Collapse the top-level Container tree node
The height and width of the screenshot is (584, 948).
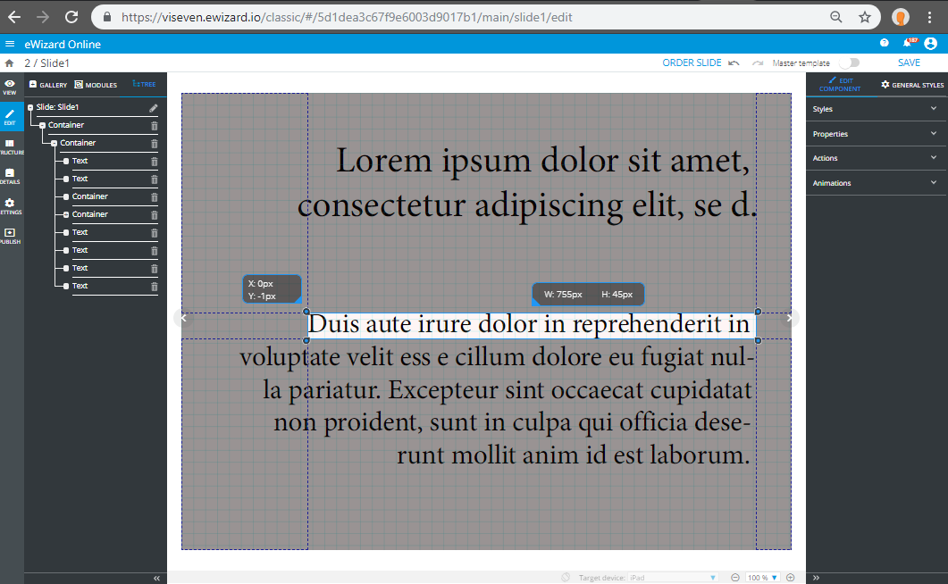click(x=42, y=125)
